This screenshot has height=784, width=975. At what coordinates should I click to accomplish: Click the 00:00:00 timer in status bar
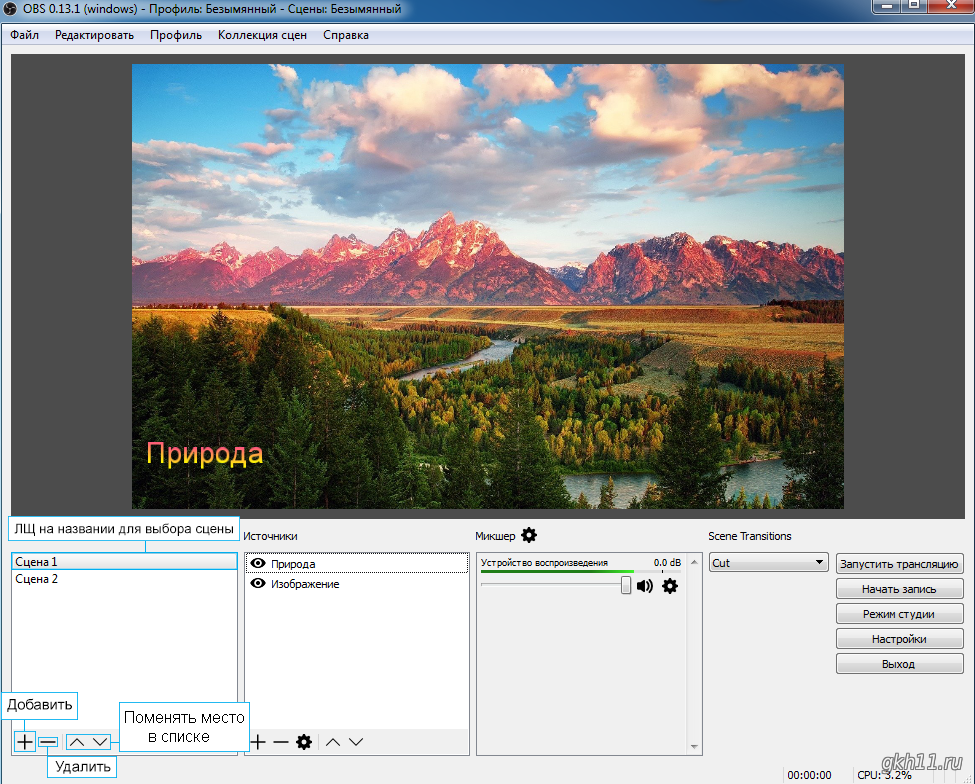click(809, 775)
